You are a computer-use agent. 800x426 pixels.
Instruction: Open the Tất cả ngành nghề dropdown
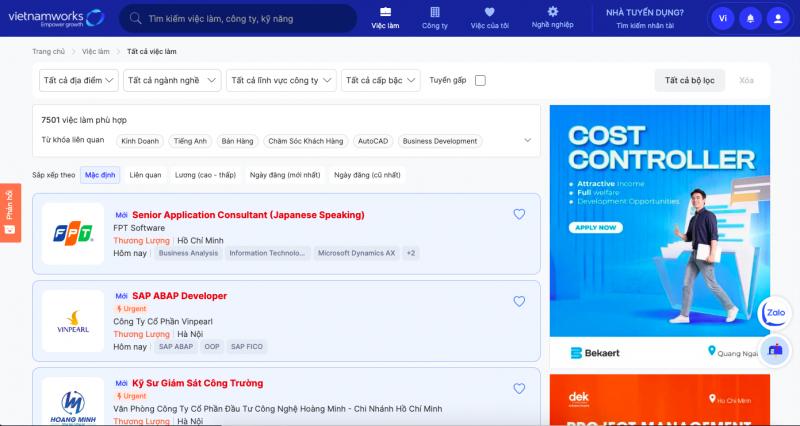click(x=172, y=81)
